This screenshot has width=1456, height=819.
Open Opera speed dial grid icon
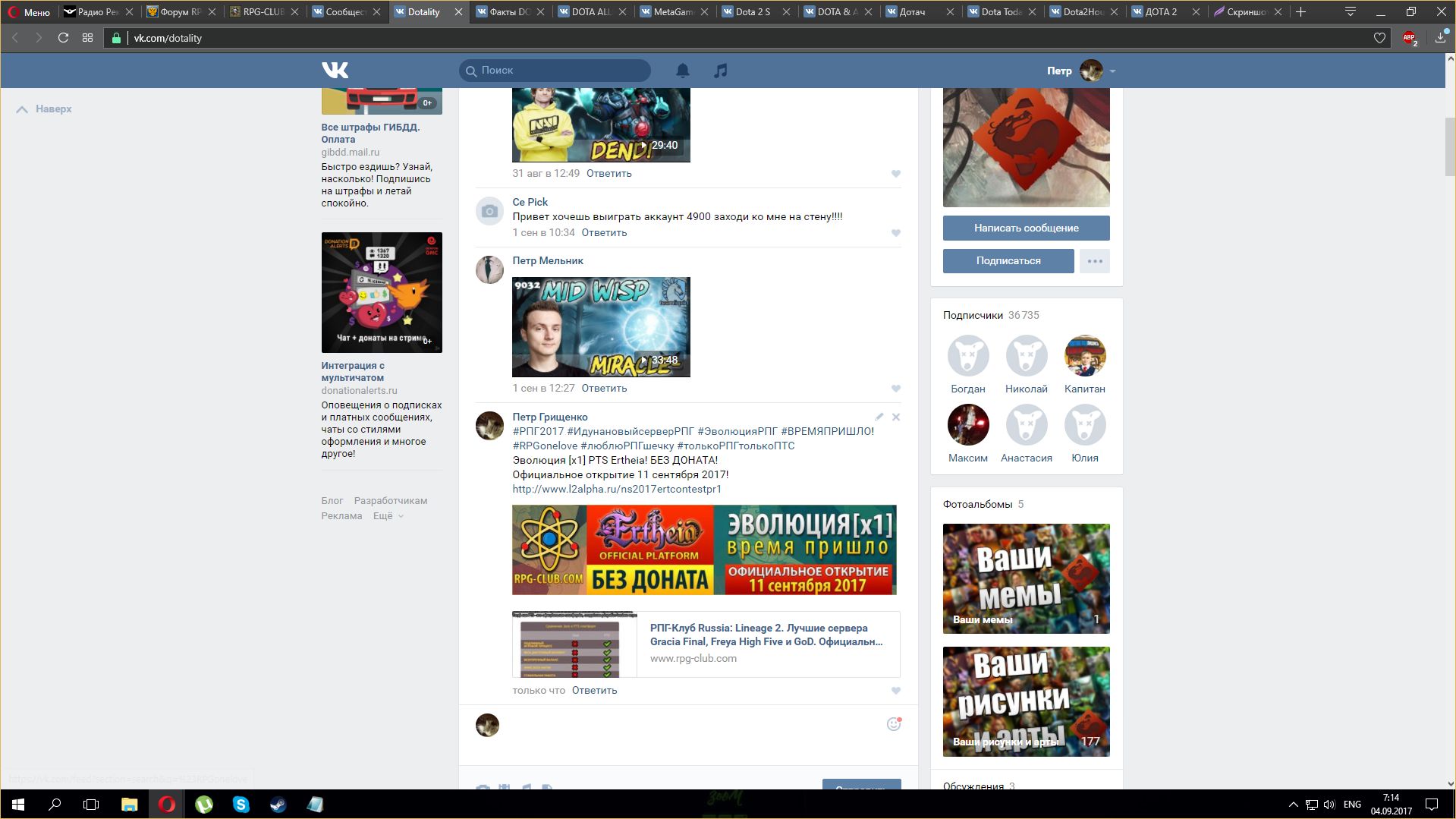[88, 38]
